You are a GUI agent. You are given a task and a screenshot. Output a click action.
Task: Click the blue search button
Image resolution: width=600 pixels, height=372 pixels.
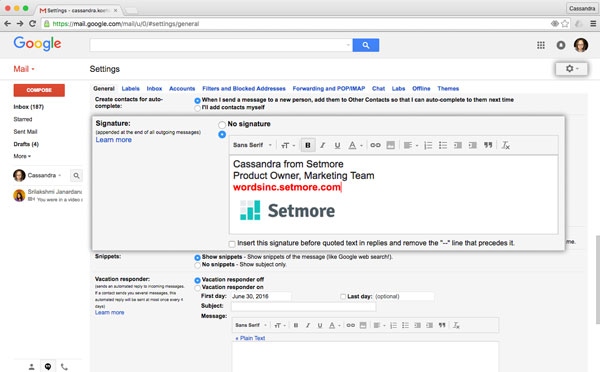366,45
